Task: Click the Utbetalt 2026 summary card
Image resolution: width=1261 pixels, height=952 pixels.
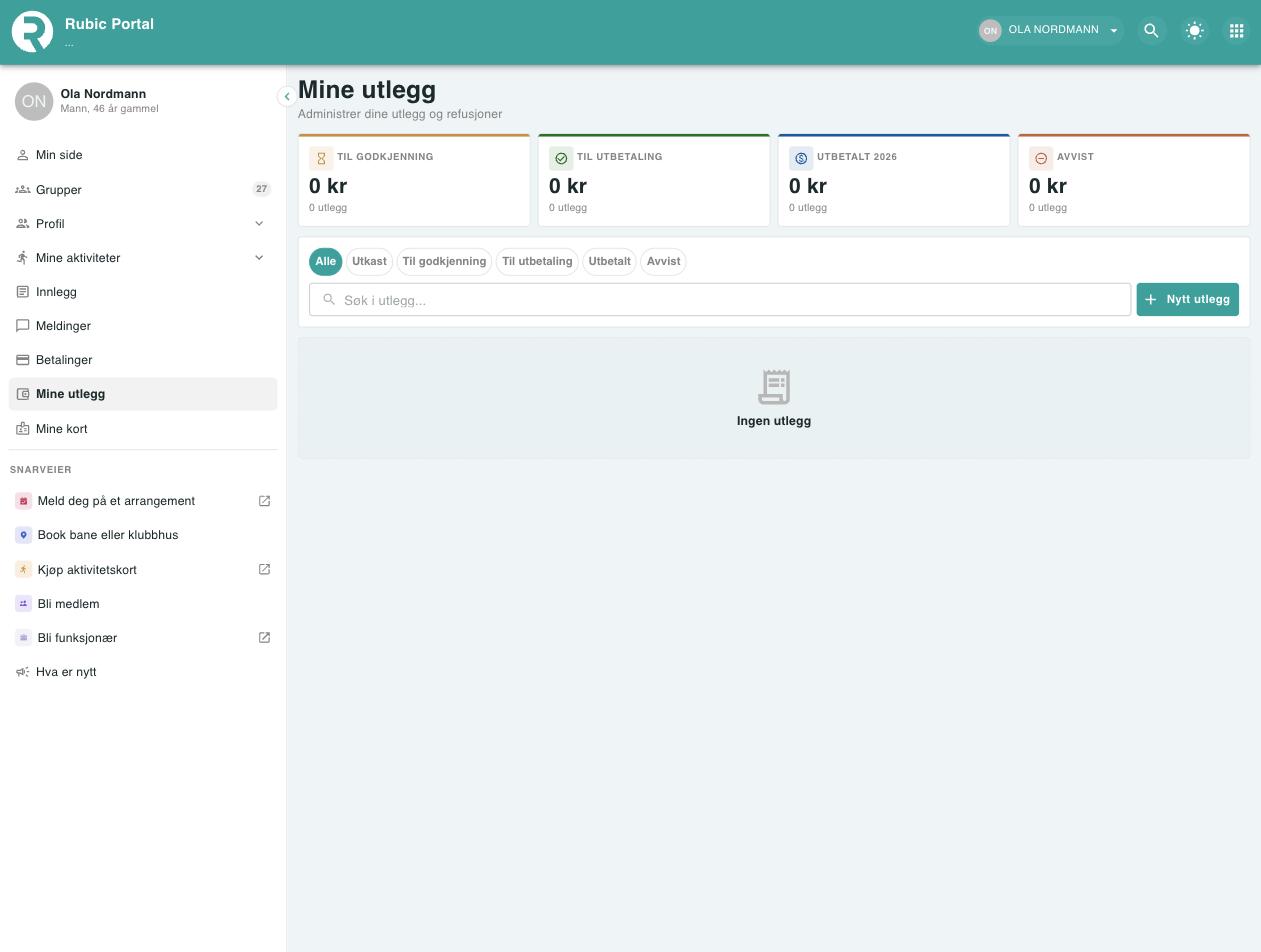Action: 894,180
